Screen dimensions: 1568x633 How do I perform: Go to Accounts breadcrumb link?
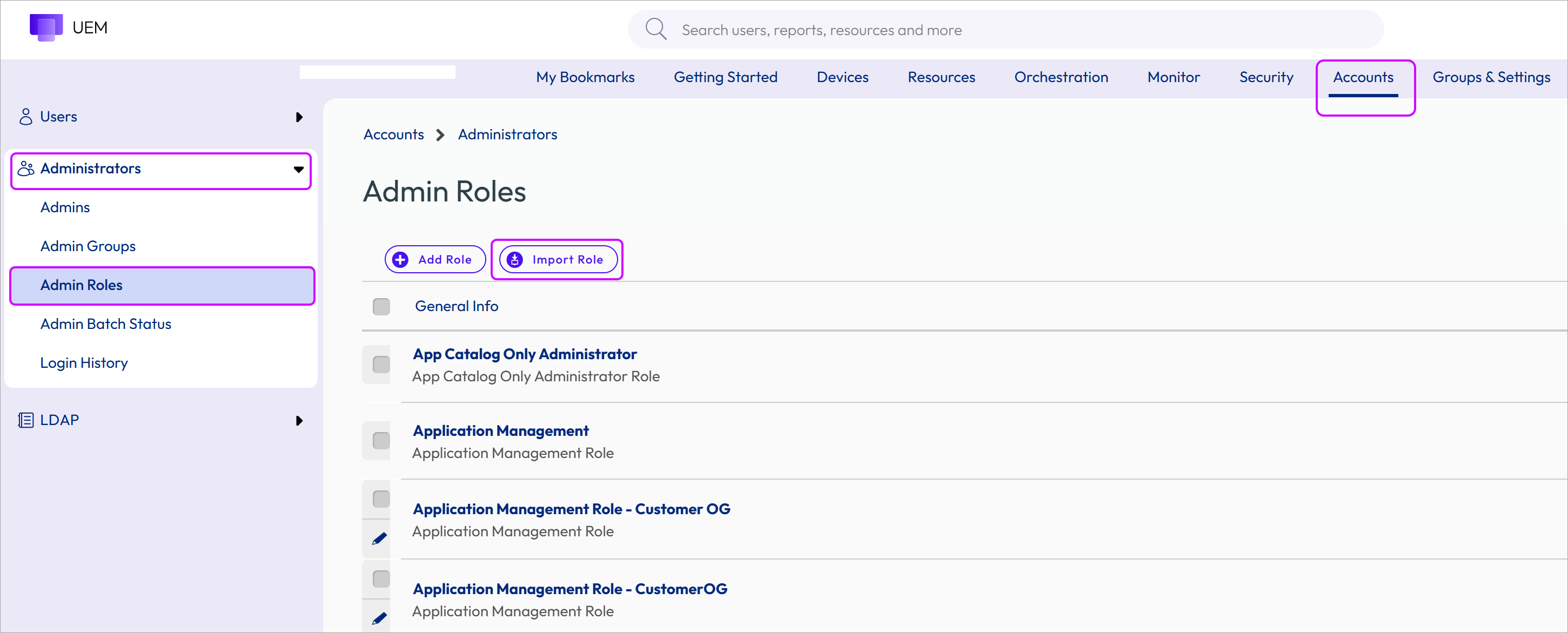point(393,134)
